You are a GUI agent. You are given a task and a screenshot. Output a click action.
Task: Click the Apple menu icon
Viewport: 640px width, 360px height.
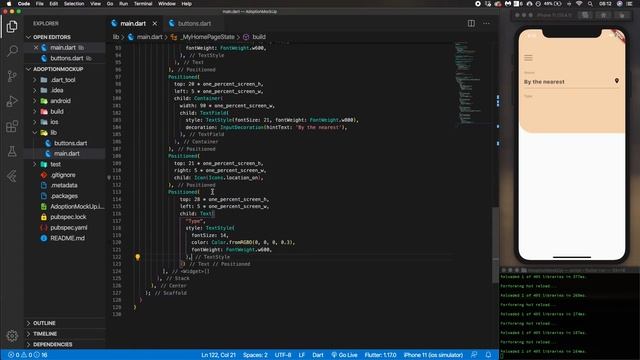[9, 4]
